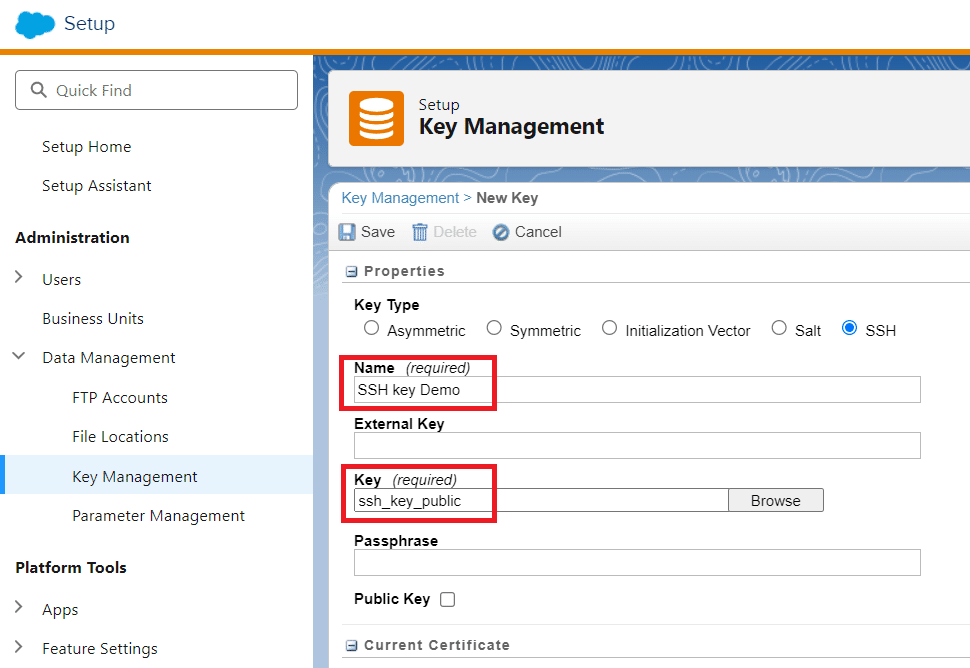Click the orange Key Management database icon
The width and height of the screenshot is (970, 668).
(376, 118)
